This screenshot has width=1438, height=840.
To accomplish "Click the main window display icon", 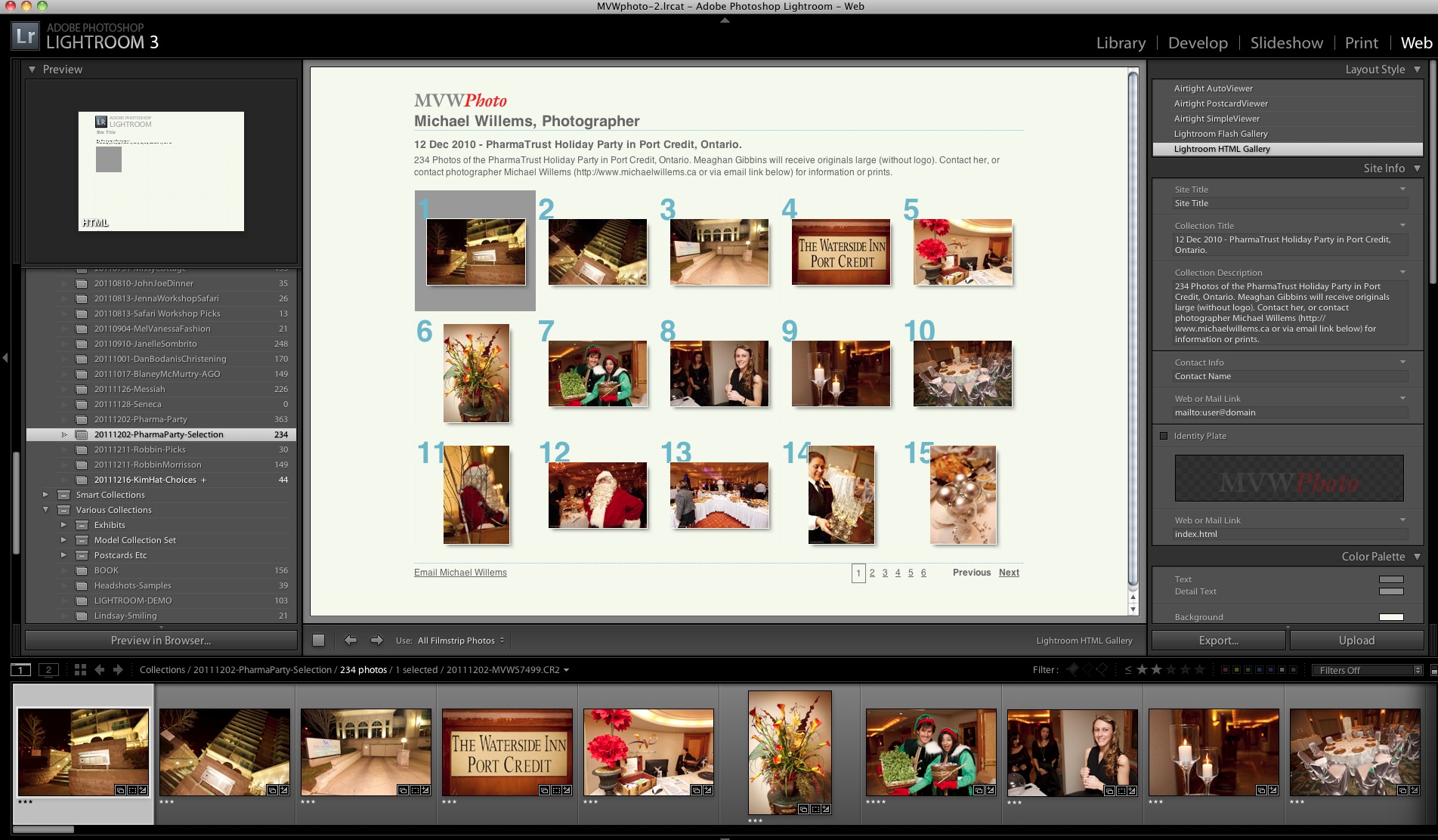I will tap(20, 670).
